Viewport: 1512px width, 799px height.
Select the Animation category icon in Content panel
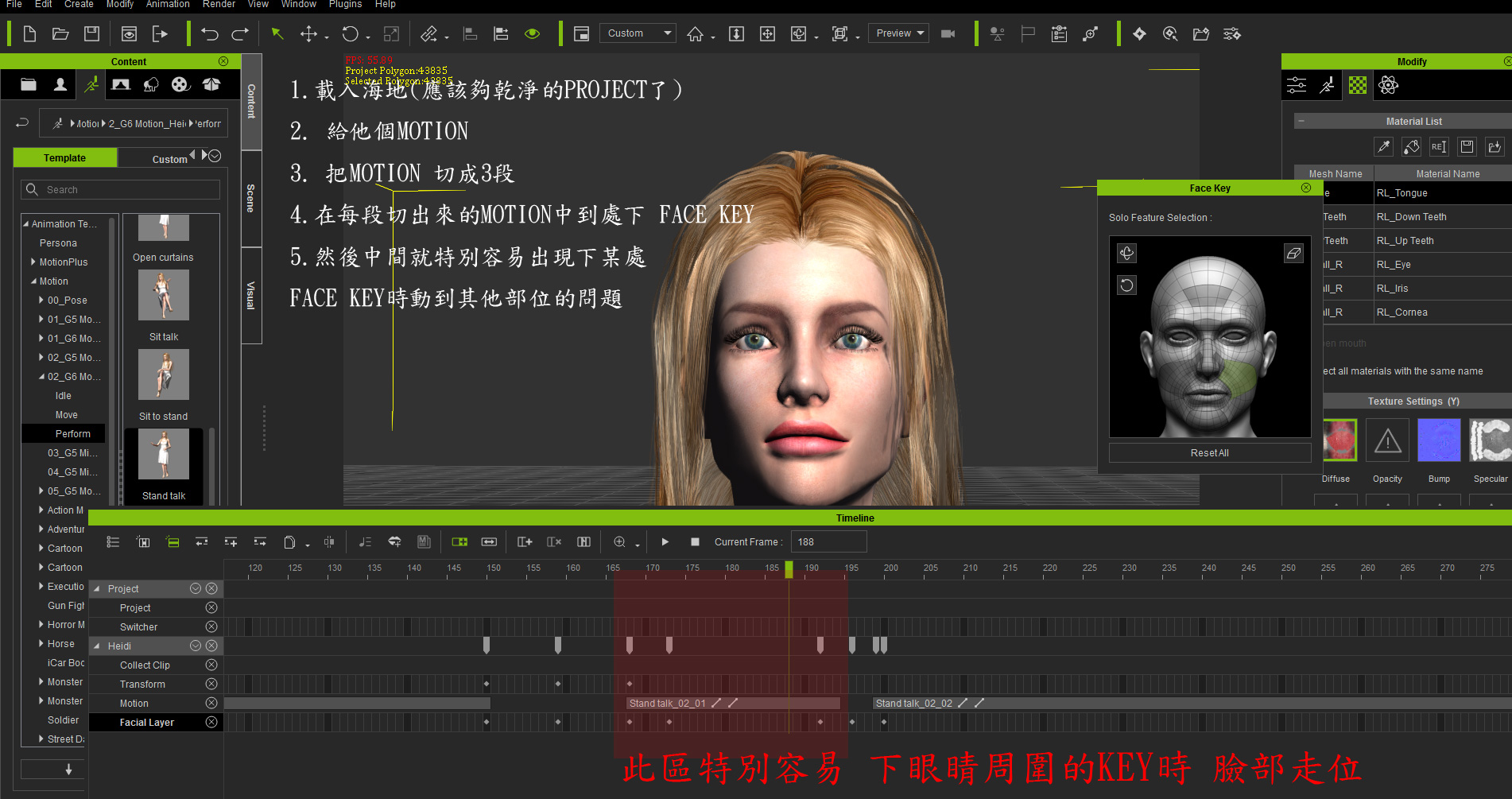click(x=91, y=84)
